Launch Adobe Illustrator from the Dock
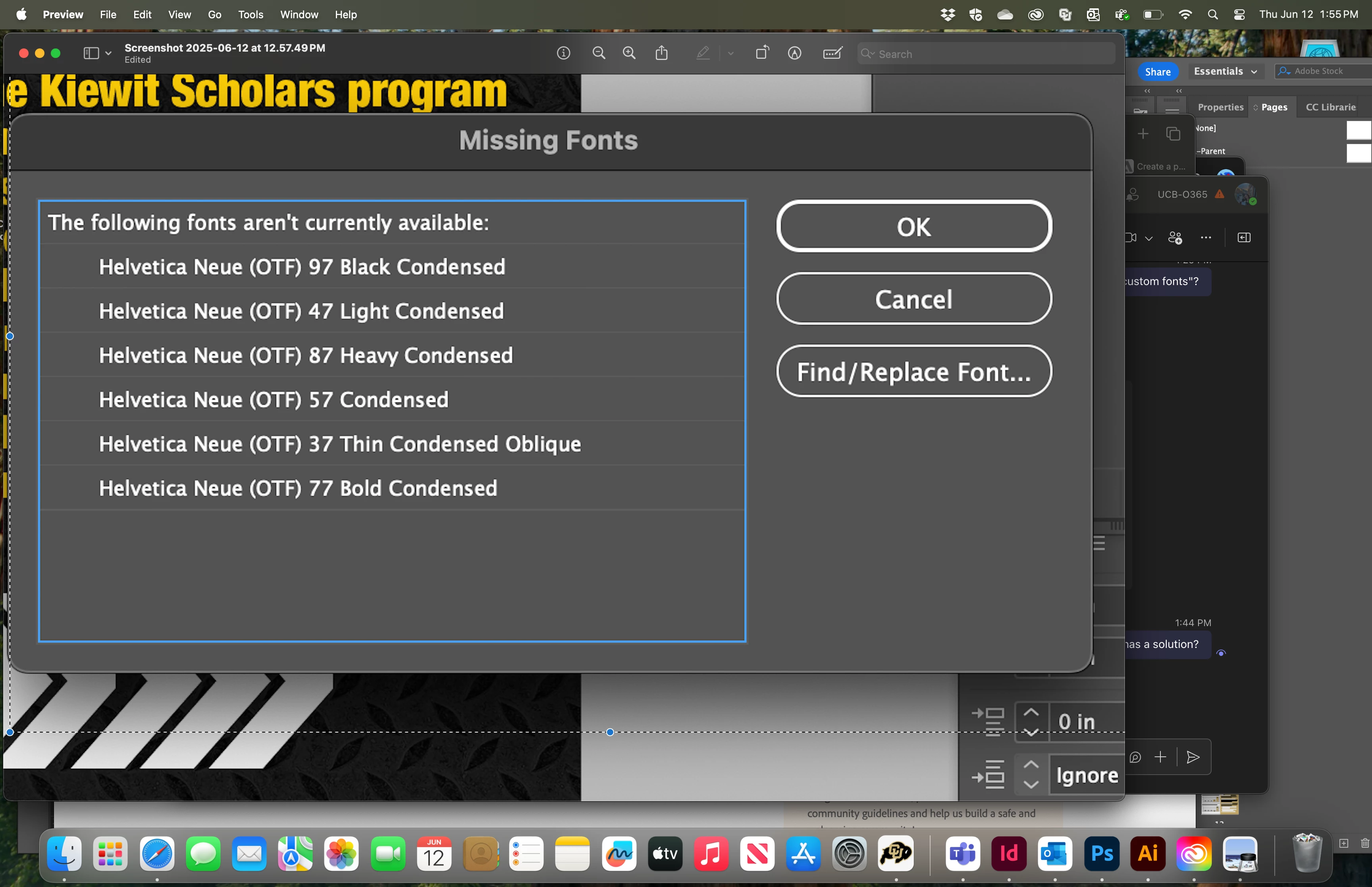 [1147, 853]
